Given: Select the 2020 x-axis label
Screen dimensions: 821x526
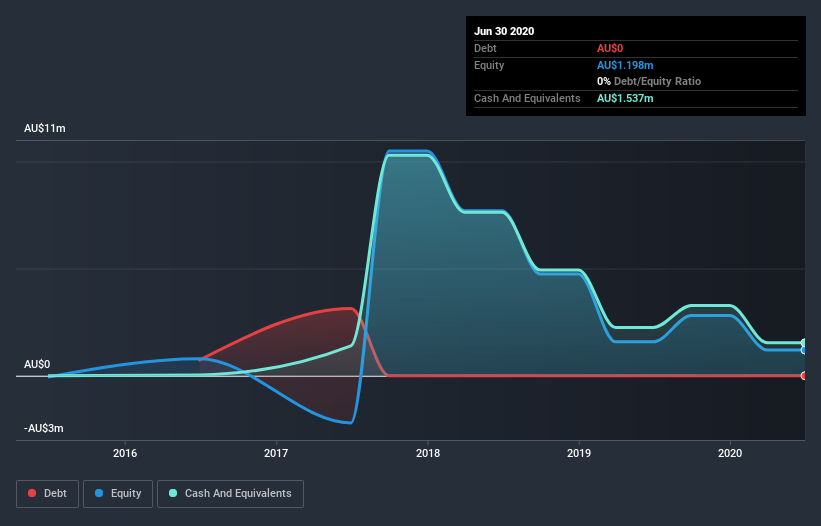Looking at the screenshot, I should point(730,453).
